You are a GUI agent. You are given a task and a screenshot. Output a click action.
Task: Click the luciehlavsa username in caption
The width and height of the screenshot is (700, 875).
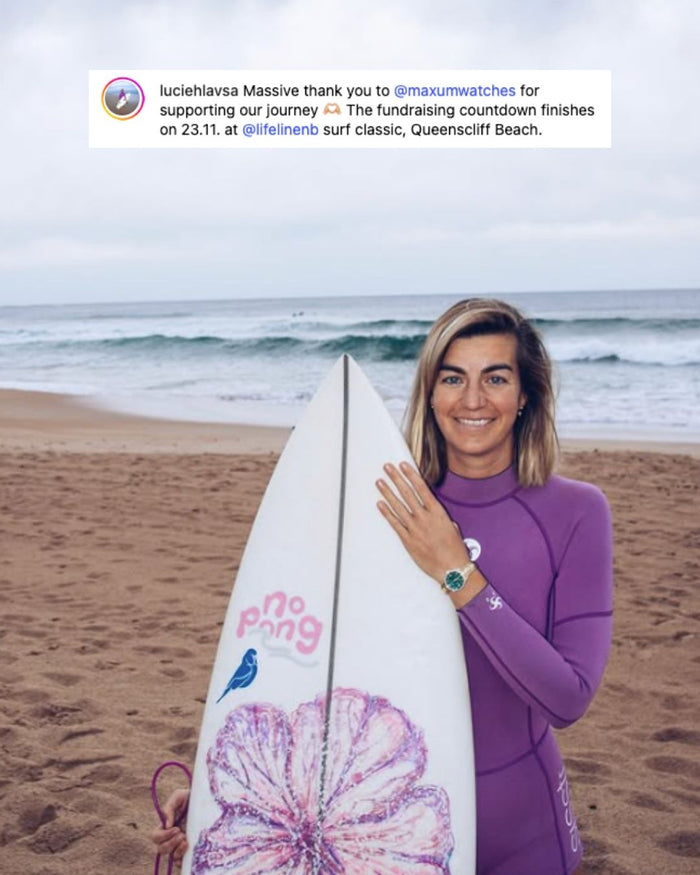click(199, 90)
